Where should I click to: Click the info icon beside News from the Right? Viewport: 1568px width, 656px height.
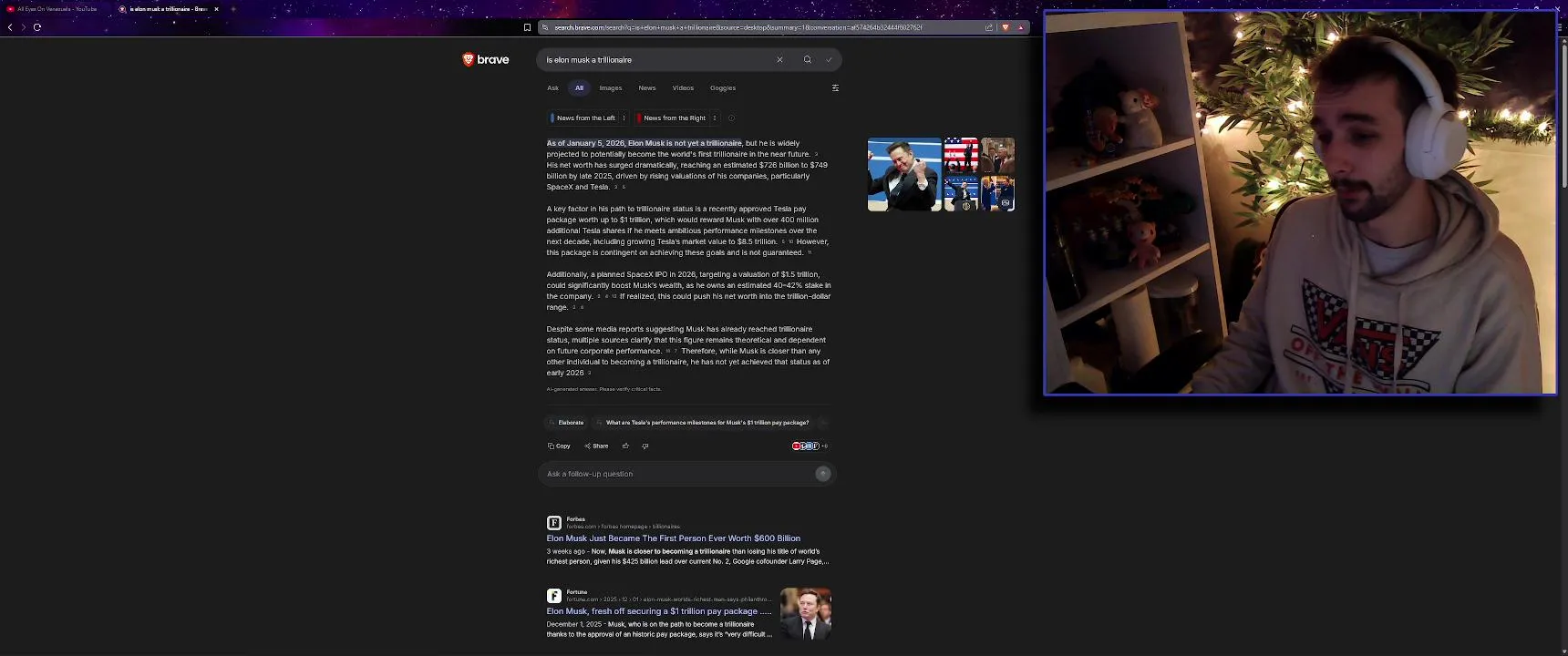click(731, 118)
